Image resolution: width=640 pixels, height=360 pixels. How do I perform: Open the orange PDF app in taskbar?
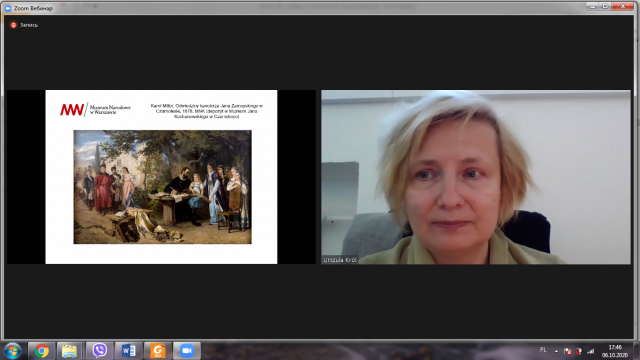tap(158, 351)
